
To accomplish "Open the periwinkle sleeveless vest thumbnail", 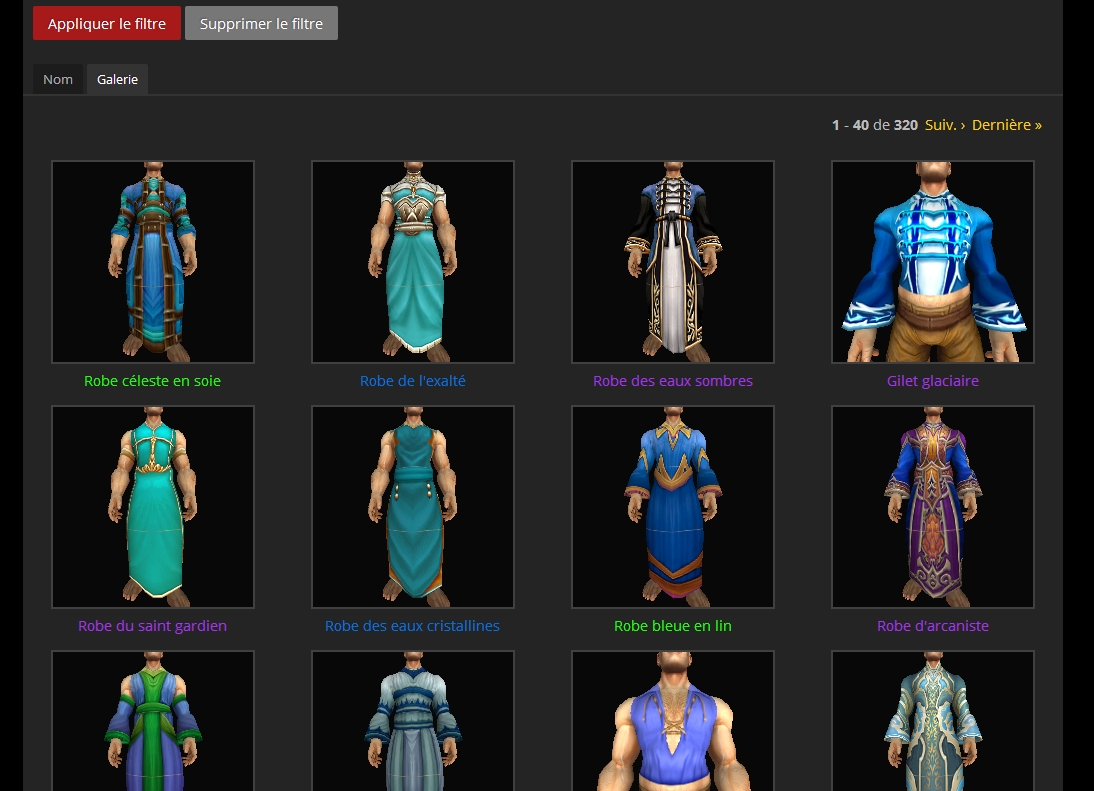I will 673,721.
